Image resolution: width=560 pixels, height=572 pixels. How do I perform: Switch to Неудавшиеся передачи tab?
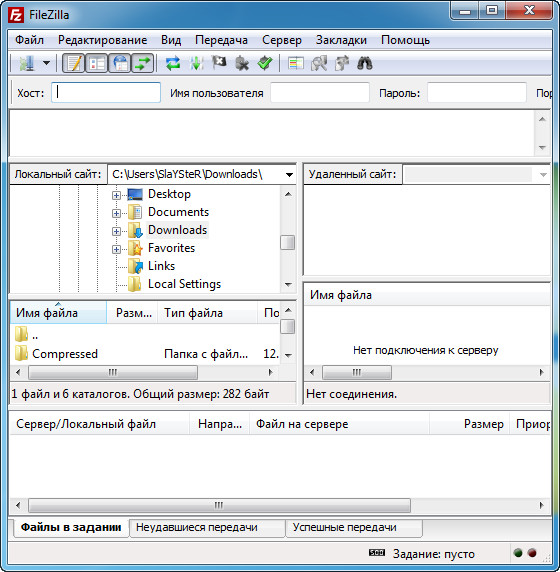point(207,527)
